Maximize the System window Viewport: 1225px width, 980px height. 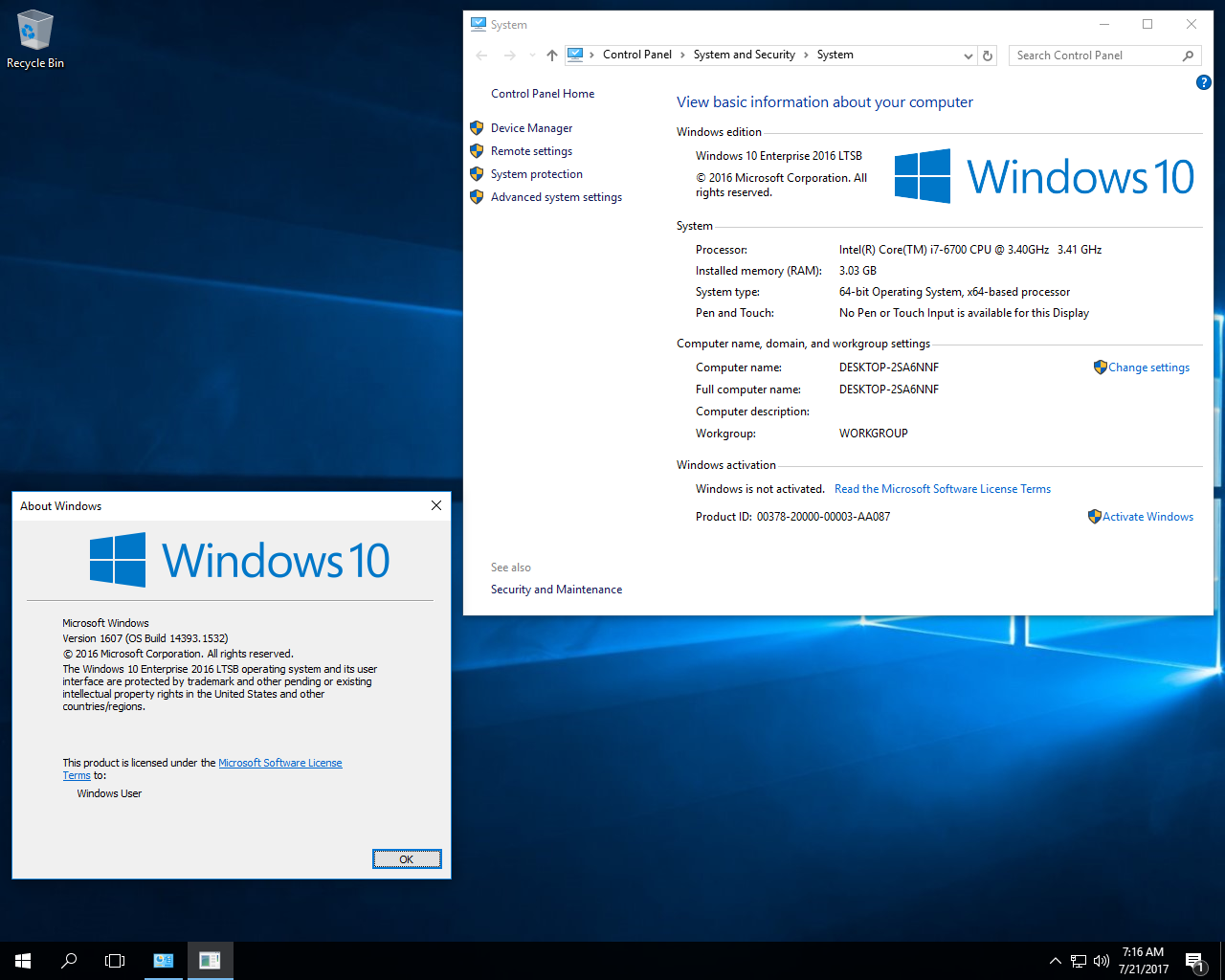1147,25
